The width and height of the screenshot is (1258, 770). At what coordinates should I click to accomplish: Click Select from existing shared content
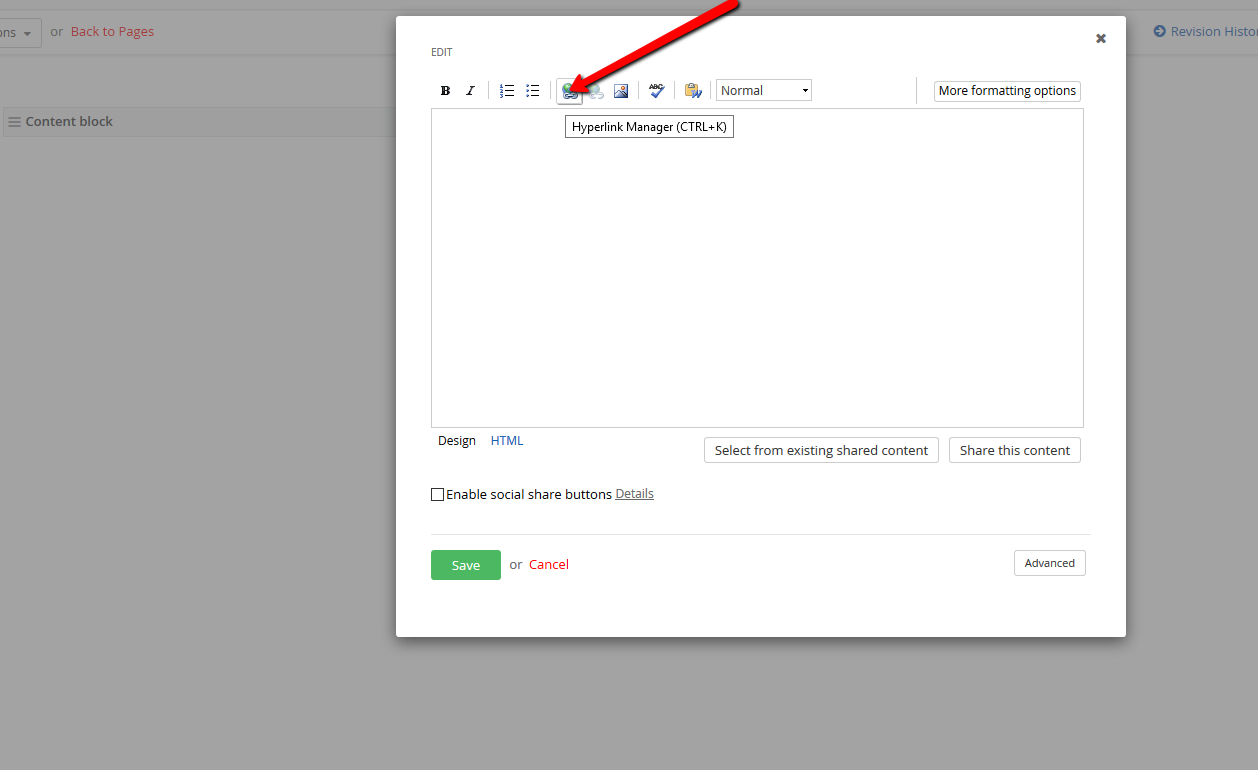coord(820,450)
